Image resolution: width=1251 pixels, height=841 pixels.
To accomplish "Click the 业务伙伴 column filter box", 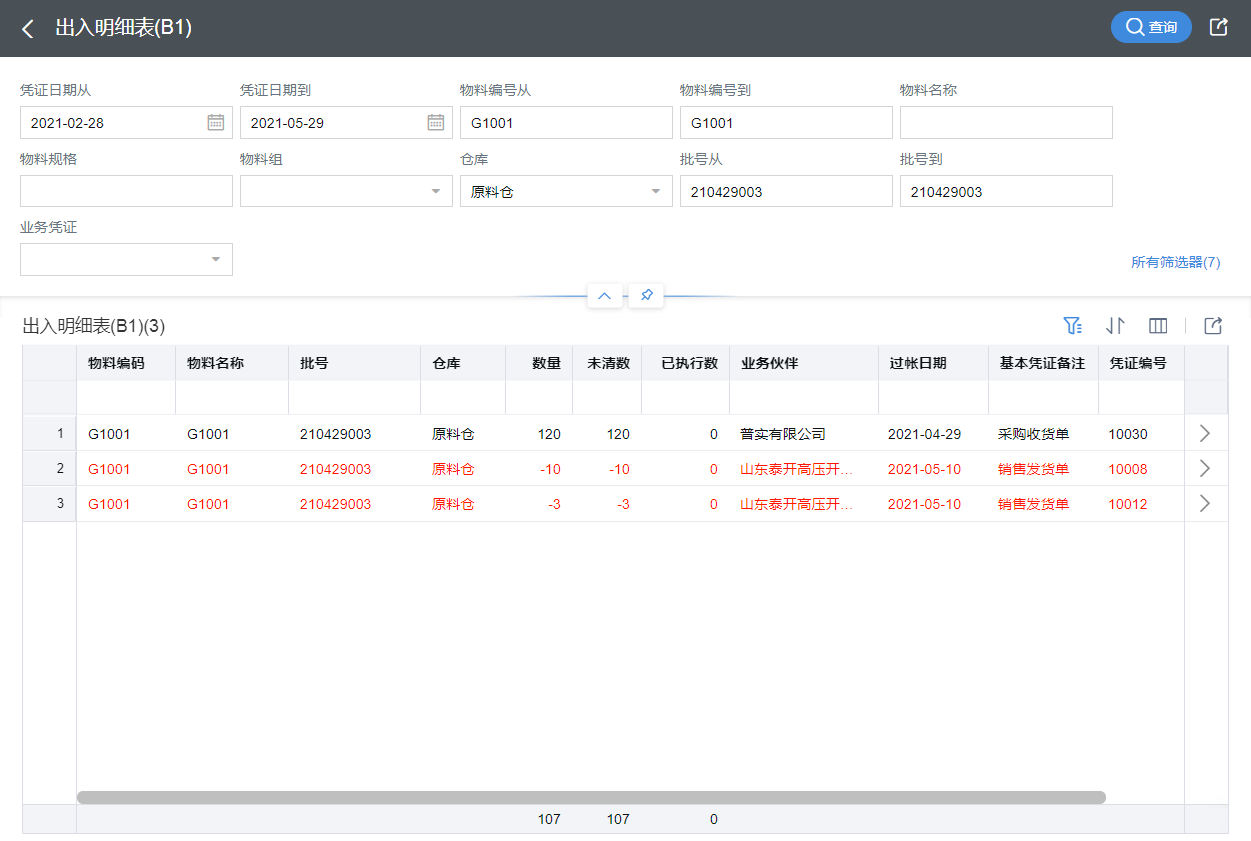I will (x=804, y=398).
